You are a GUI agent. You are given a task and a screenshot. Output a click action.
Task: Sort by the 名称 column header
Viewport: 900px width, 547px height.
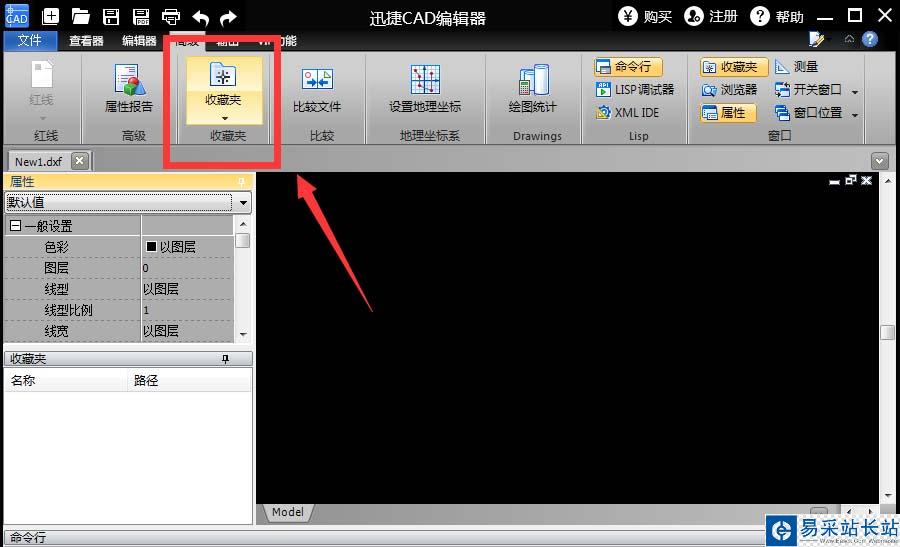[x=65, y=380]
